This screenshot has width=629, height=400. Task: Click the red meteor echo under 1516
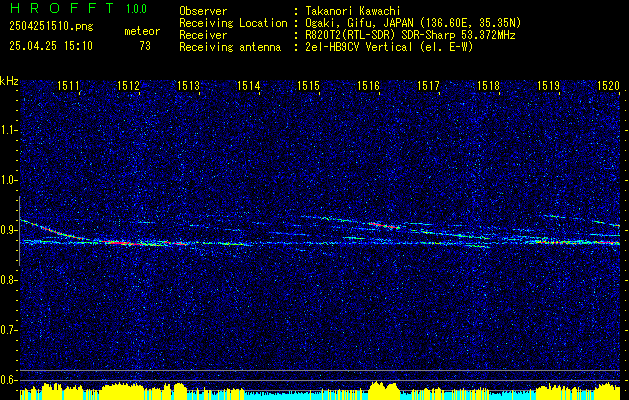(384, 225)
